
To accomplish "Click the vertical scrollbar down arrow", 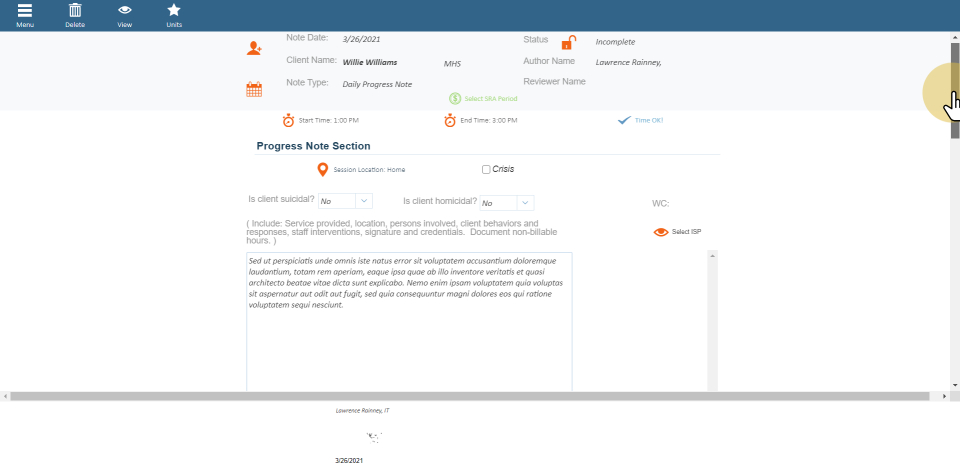I will tap(955, 384).
